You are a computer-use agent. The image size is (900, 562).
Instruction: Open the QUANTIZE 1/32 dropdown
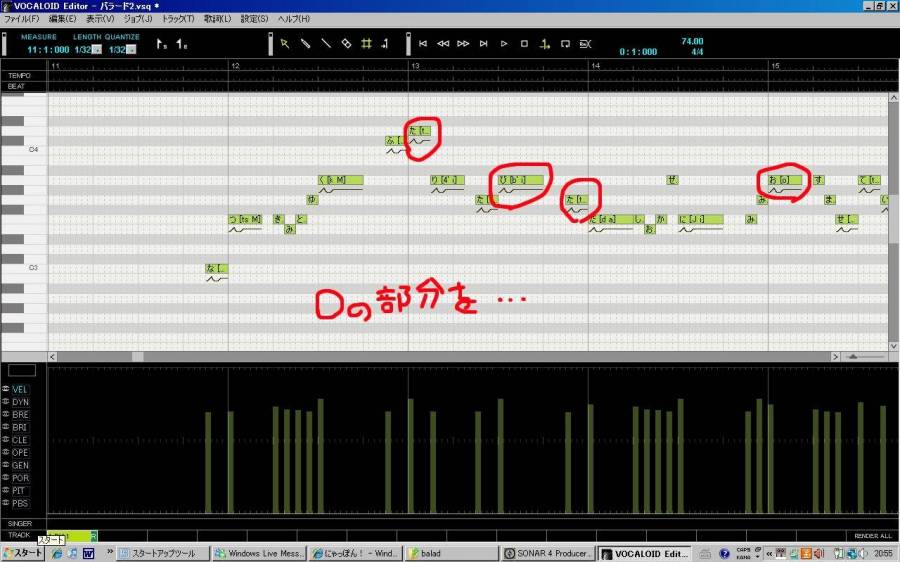(131, 50)
